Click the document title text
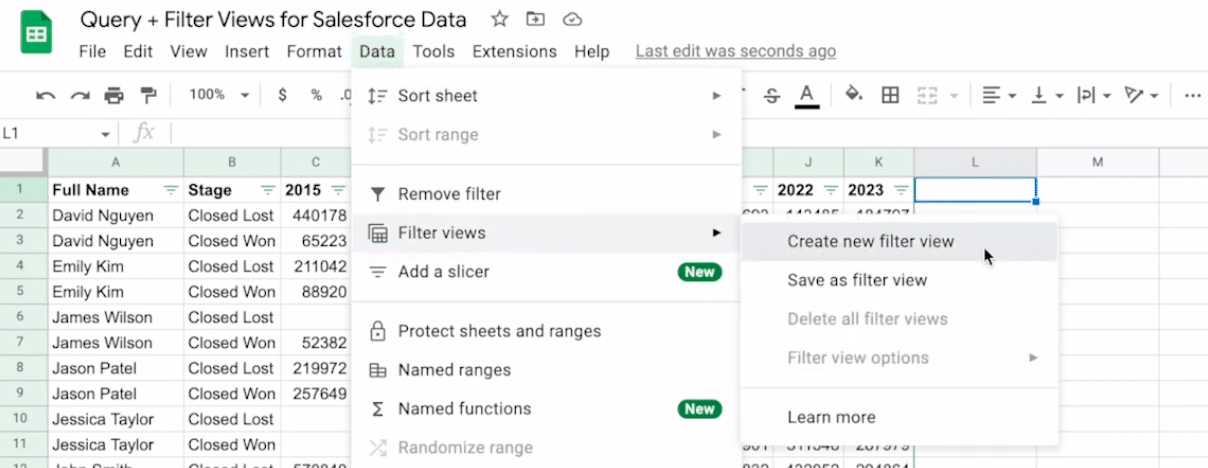The height and width of the screenshot is (468, 1208). [273, 19]
